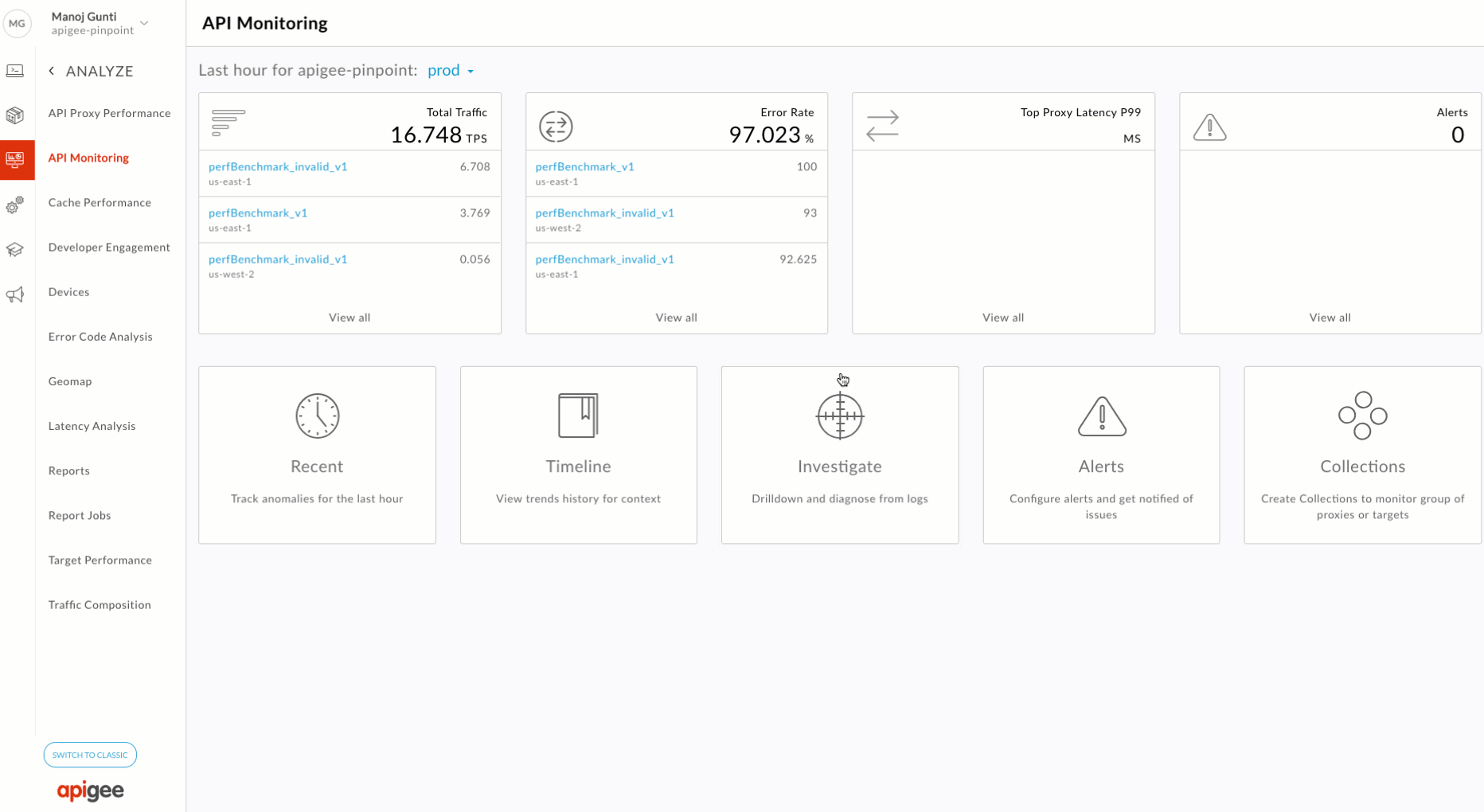Click 'View trends history for context' text
Viewport: 1484px width, 812px height.
click(579, 499)
